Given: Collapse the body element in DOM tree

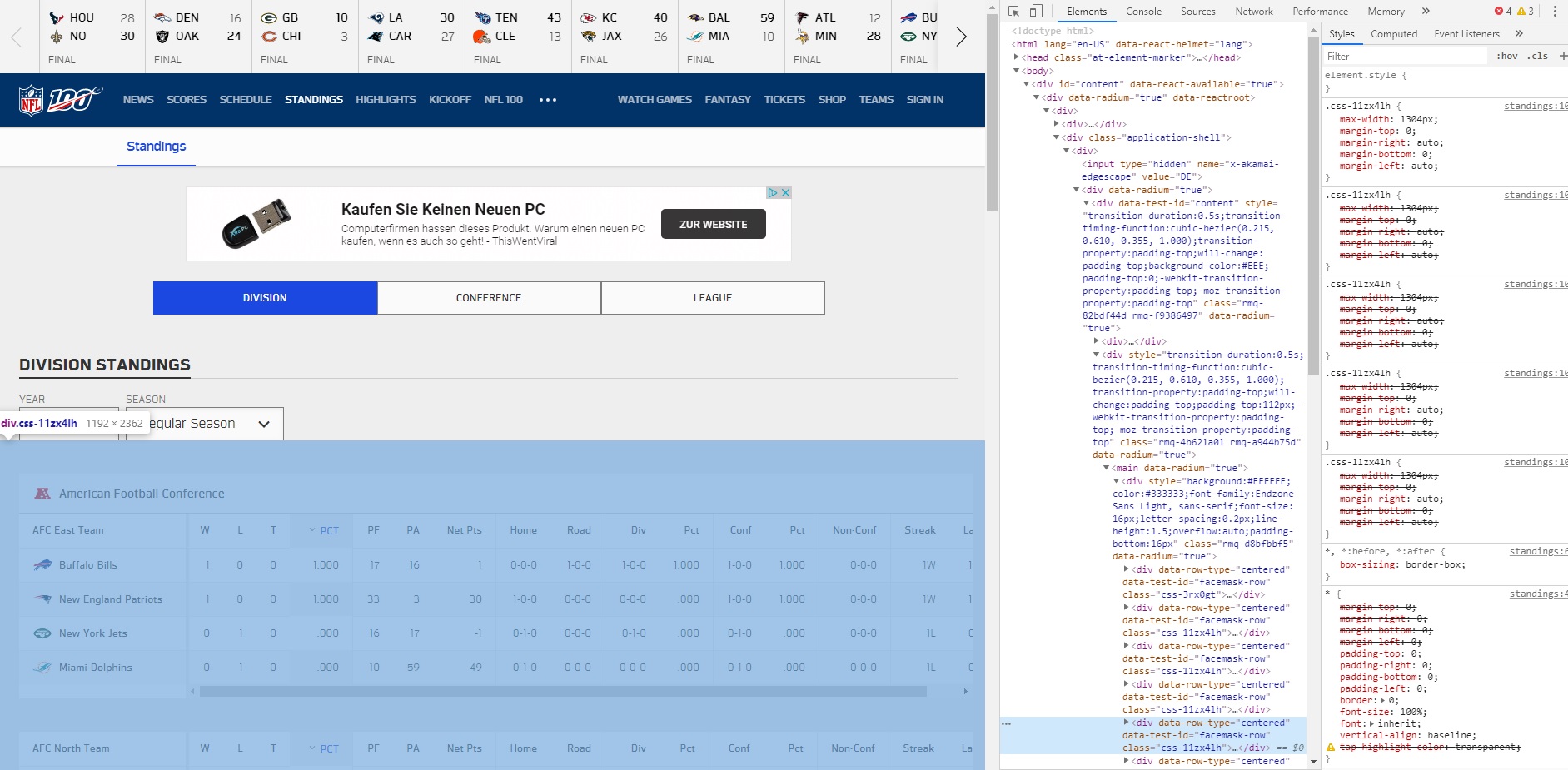Looking at the screenshot, I should (1016, 71).
